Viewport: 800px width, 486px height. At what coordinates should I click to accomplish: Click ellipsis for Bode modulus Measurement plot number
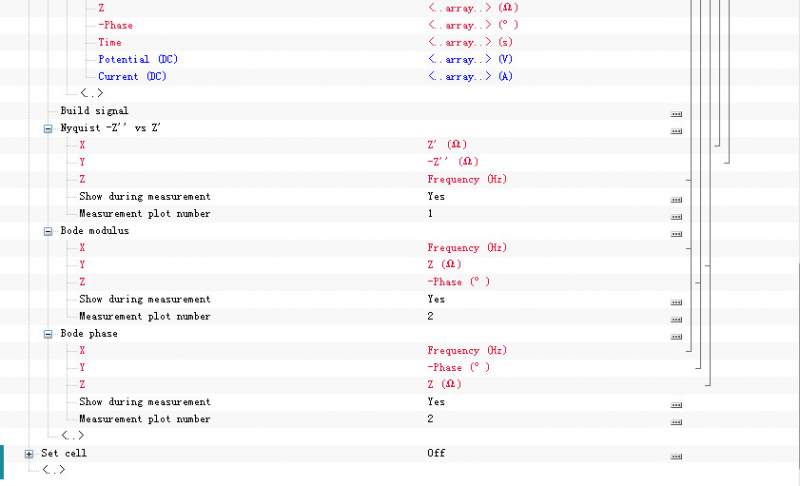click(676, 318)
